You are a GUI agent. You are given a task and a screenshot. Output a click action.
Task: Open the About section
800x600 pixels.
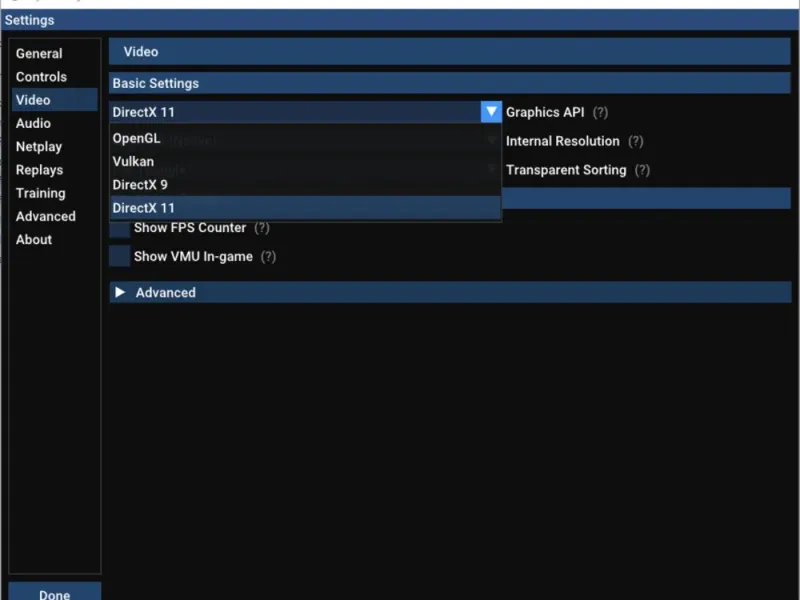(54, 240)
